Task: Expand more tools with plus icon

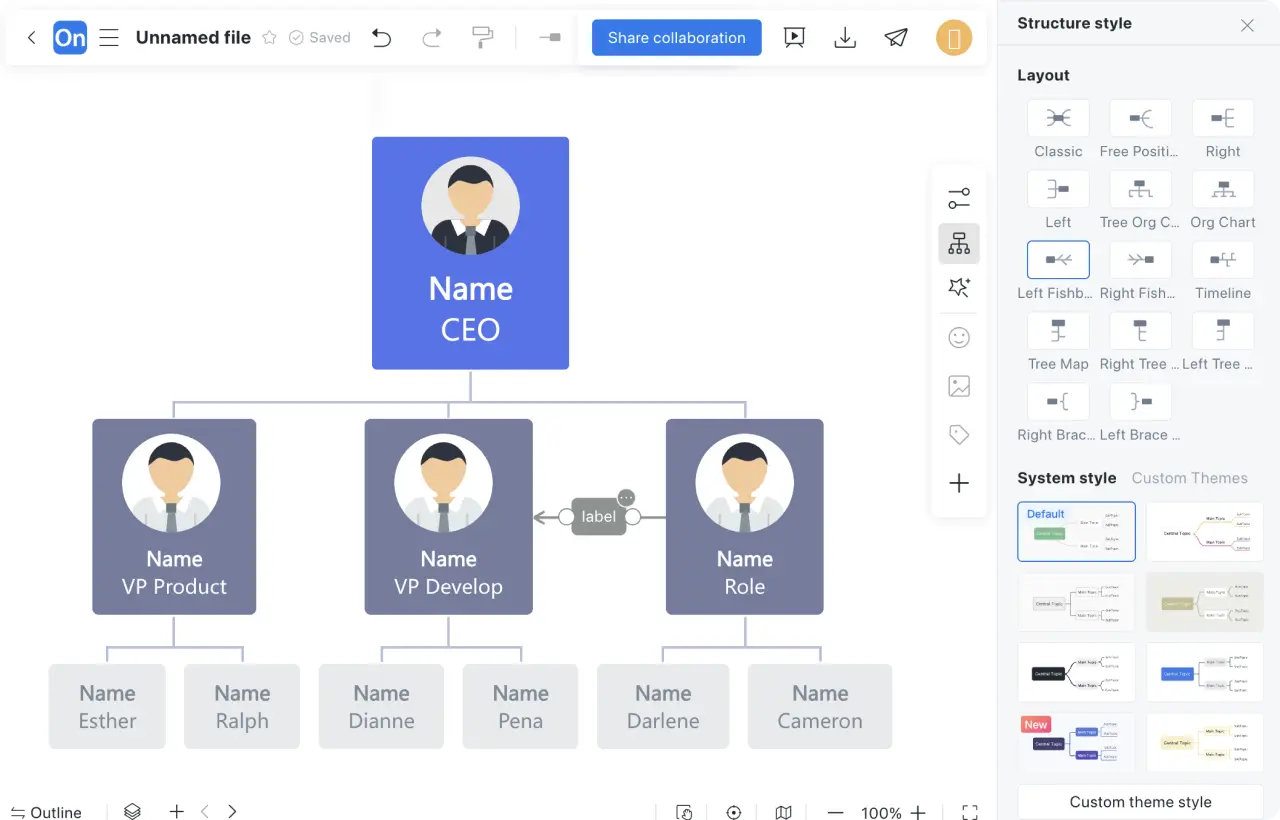Action: pos(959,484)
